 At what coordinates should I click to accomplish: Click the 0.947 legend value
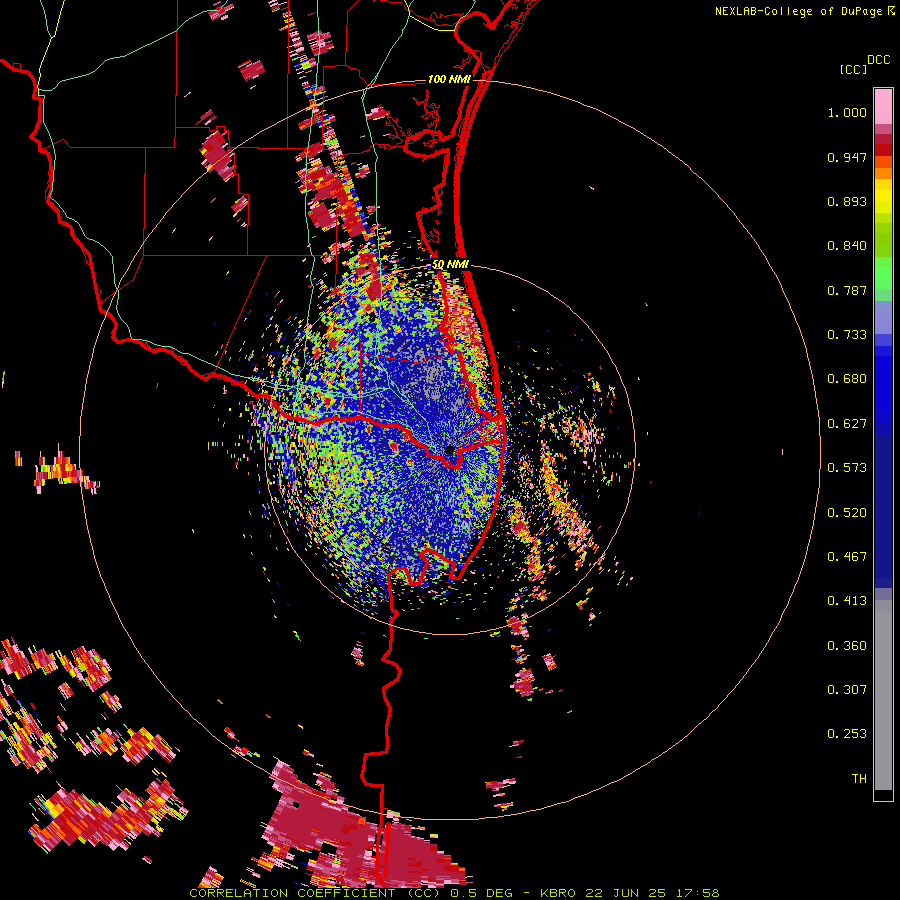[847, 157]
